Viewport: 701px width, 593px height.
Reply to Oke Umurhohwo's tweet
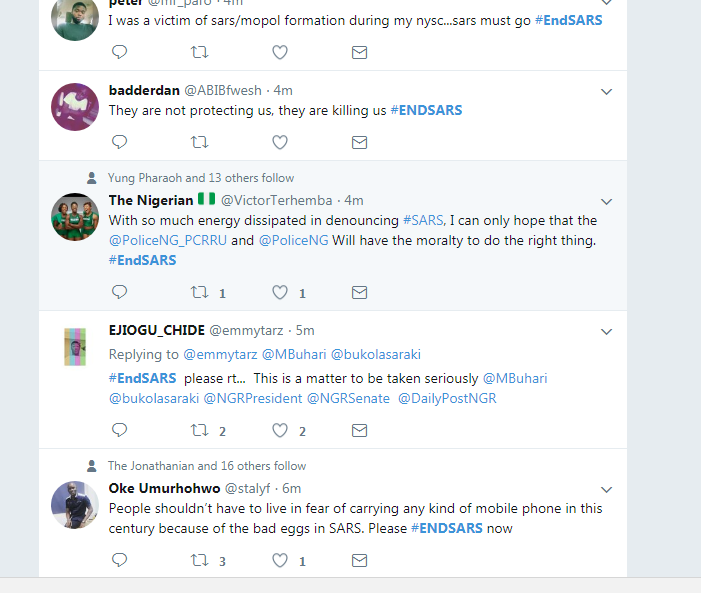tap(119, 560)
